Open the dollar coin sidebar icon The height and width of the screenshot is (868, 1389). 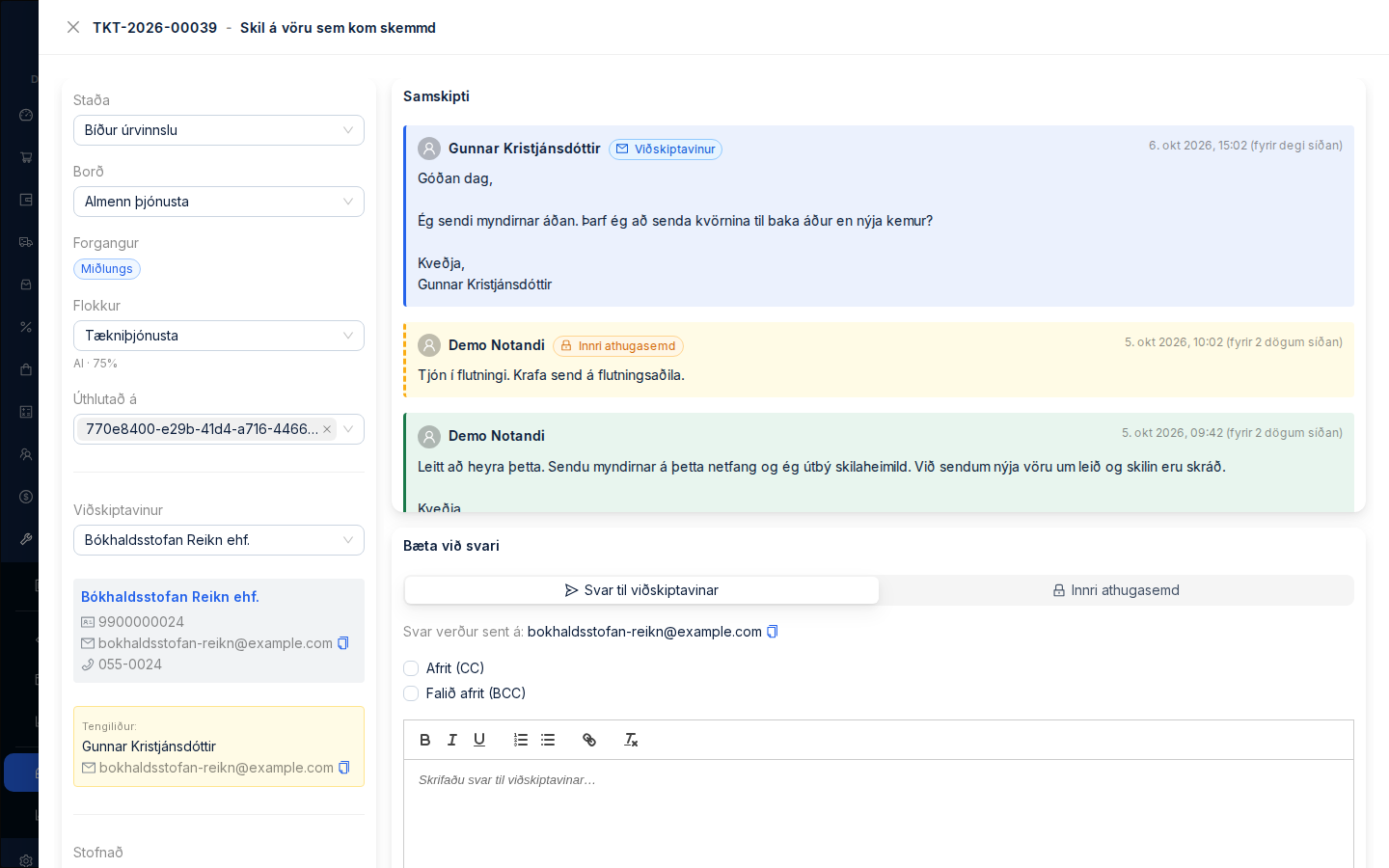(x=26, y=497)
